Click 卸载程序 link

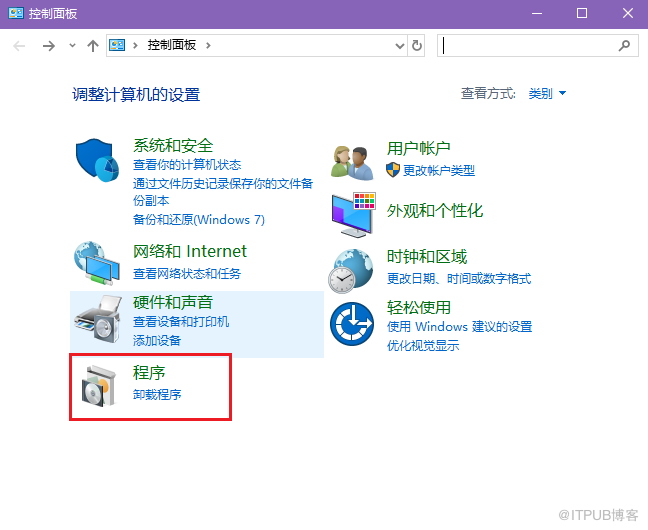coord(157,395)
